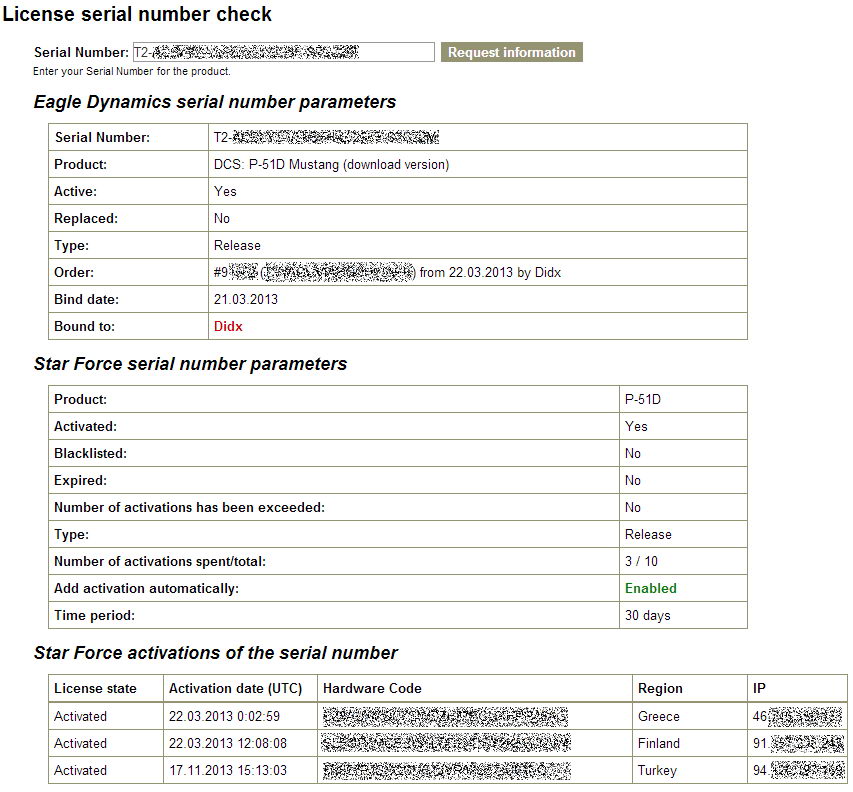Click the green Enabled status text
Viewport: 853px width, 792px height.
[x=651, y=589]
